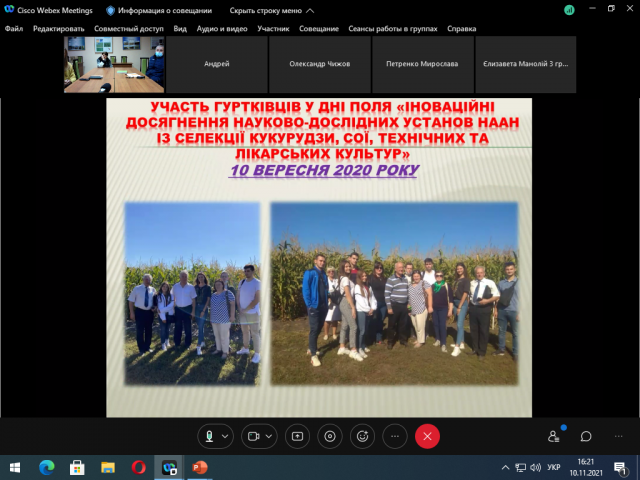Open the Редактировать menu
The image size is (640, 480).
click(x=59, y=29)
